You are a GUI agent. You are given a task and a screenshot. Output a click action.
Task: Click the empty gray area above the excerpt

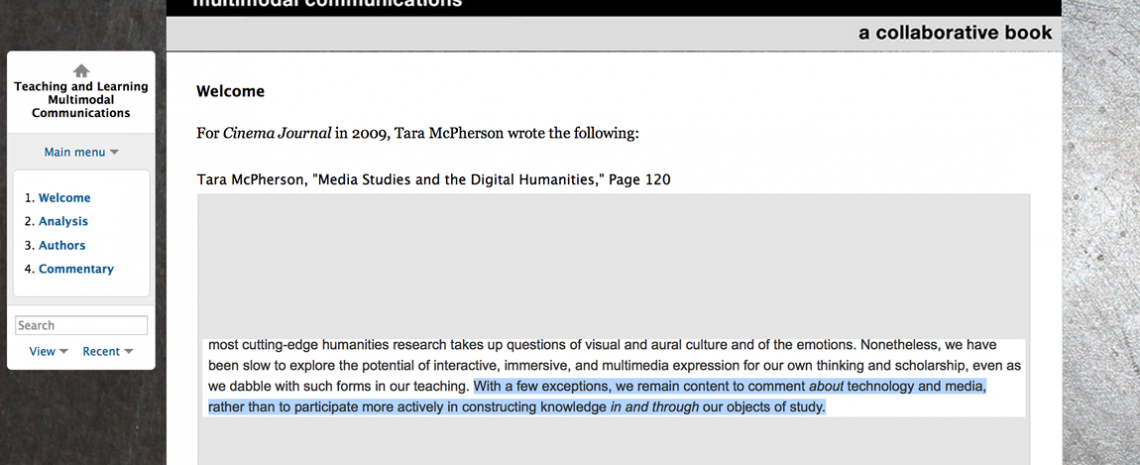coord(613,265)
